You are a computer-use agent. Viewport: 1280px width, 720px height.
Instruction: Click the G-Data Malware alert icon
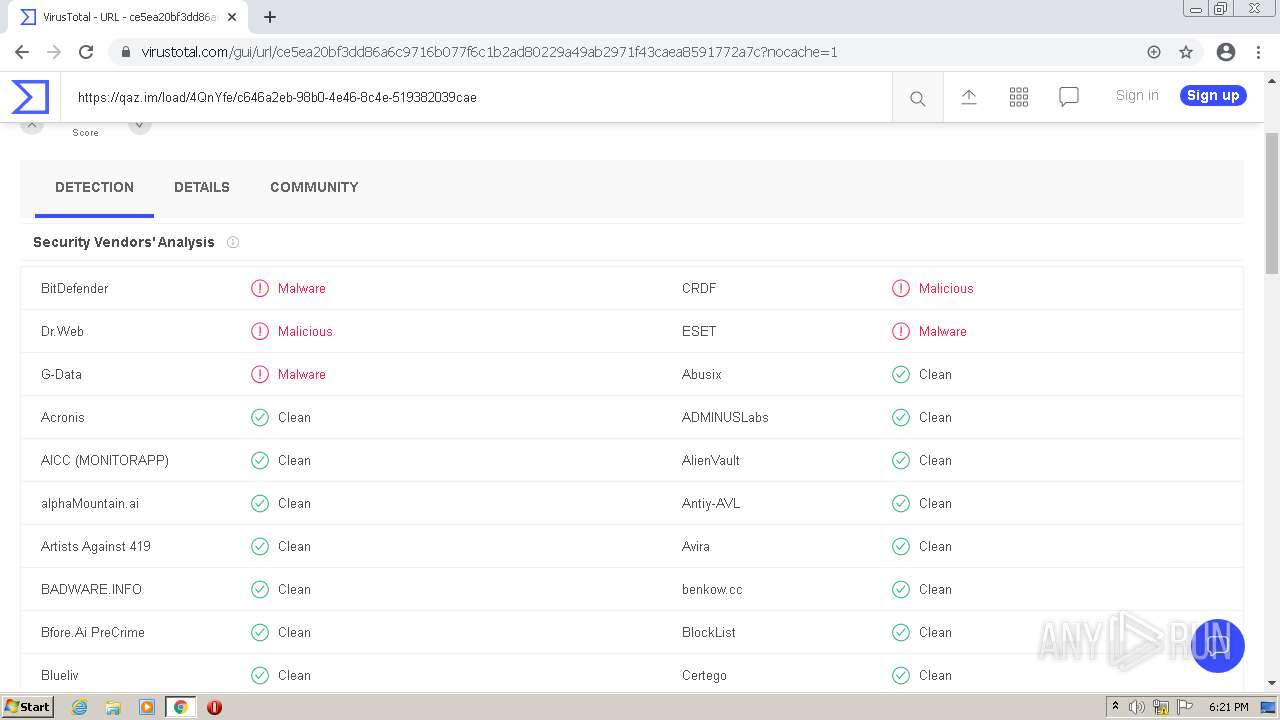pos(260,374)
